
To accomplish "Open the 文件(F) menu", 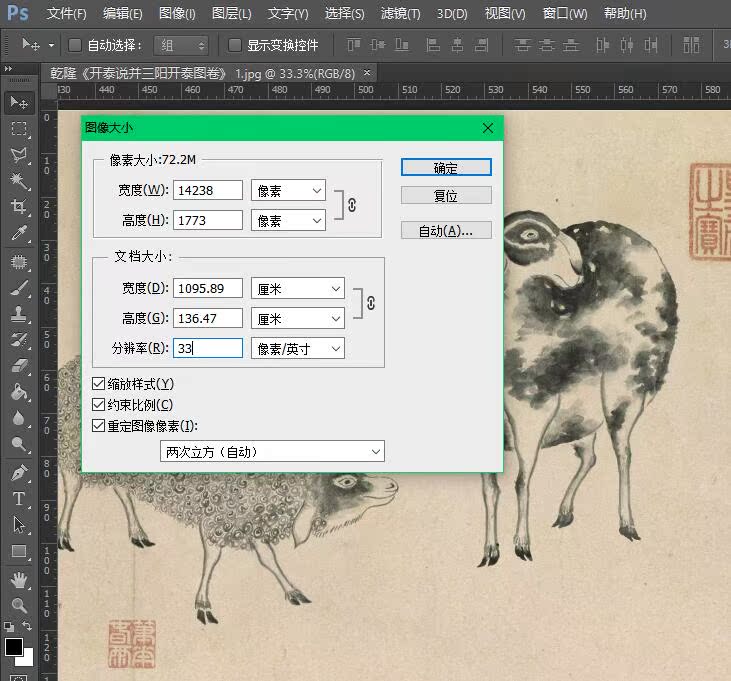I will click(66, 14).
